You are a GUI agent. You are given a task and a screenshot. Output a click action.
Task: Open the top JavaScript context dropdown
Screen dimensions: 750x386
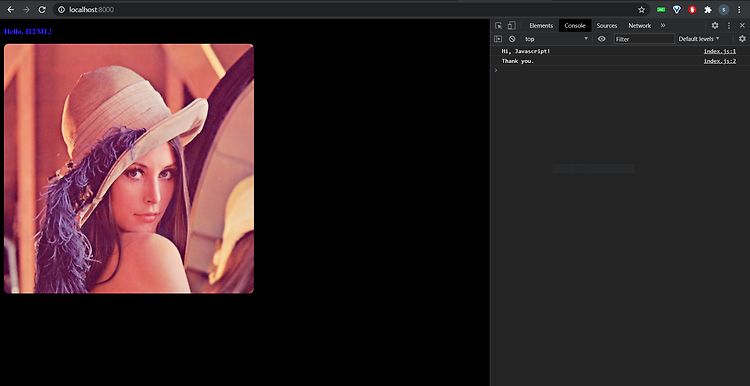556,39
